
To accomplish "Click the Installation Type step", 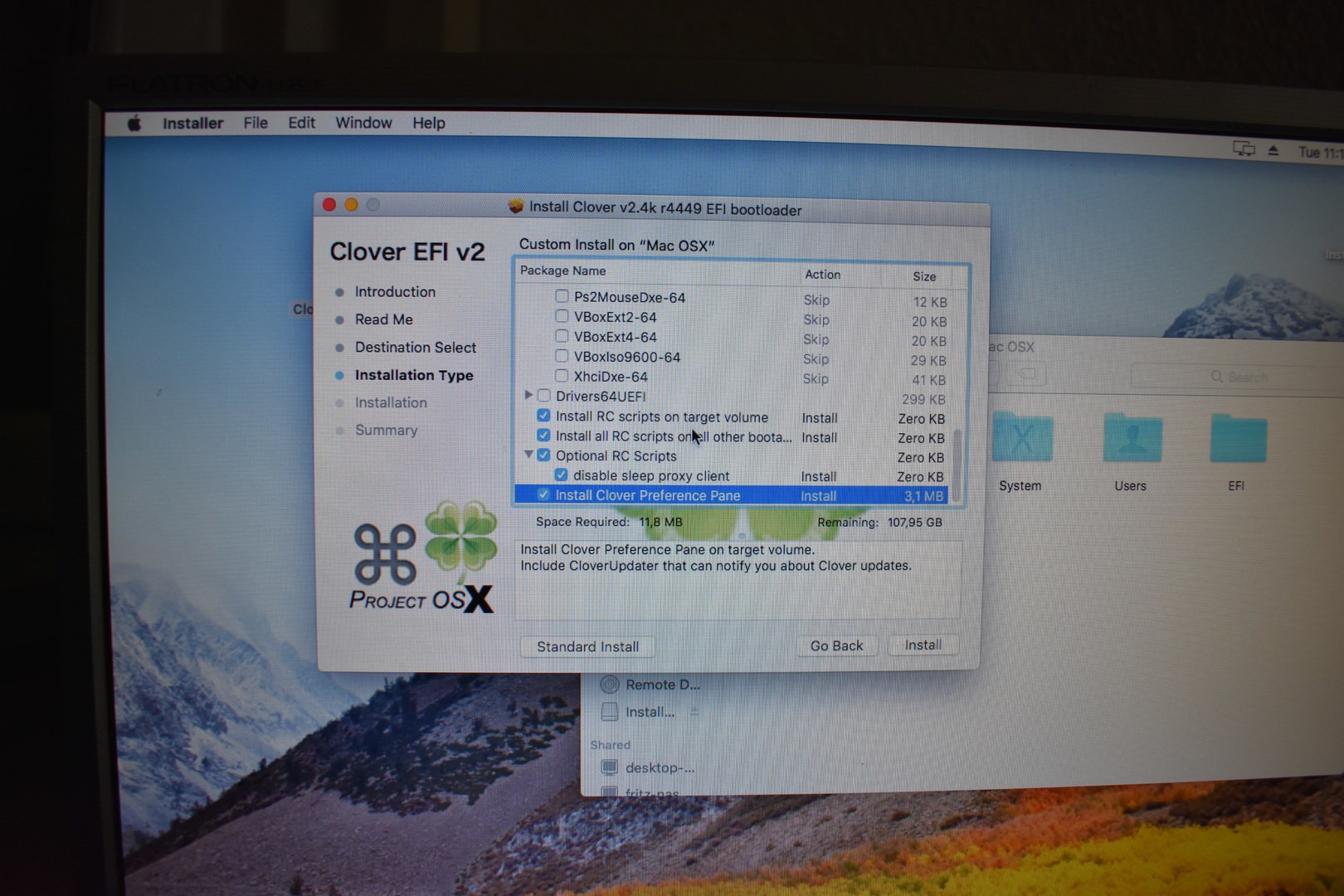I will pos(414,375).
